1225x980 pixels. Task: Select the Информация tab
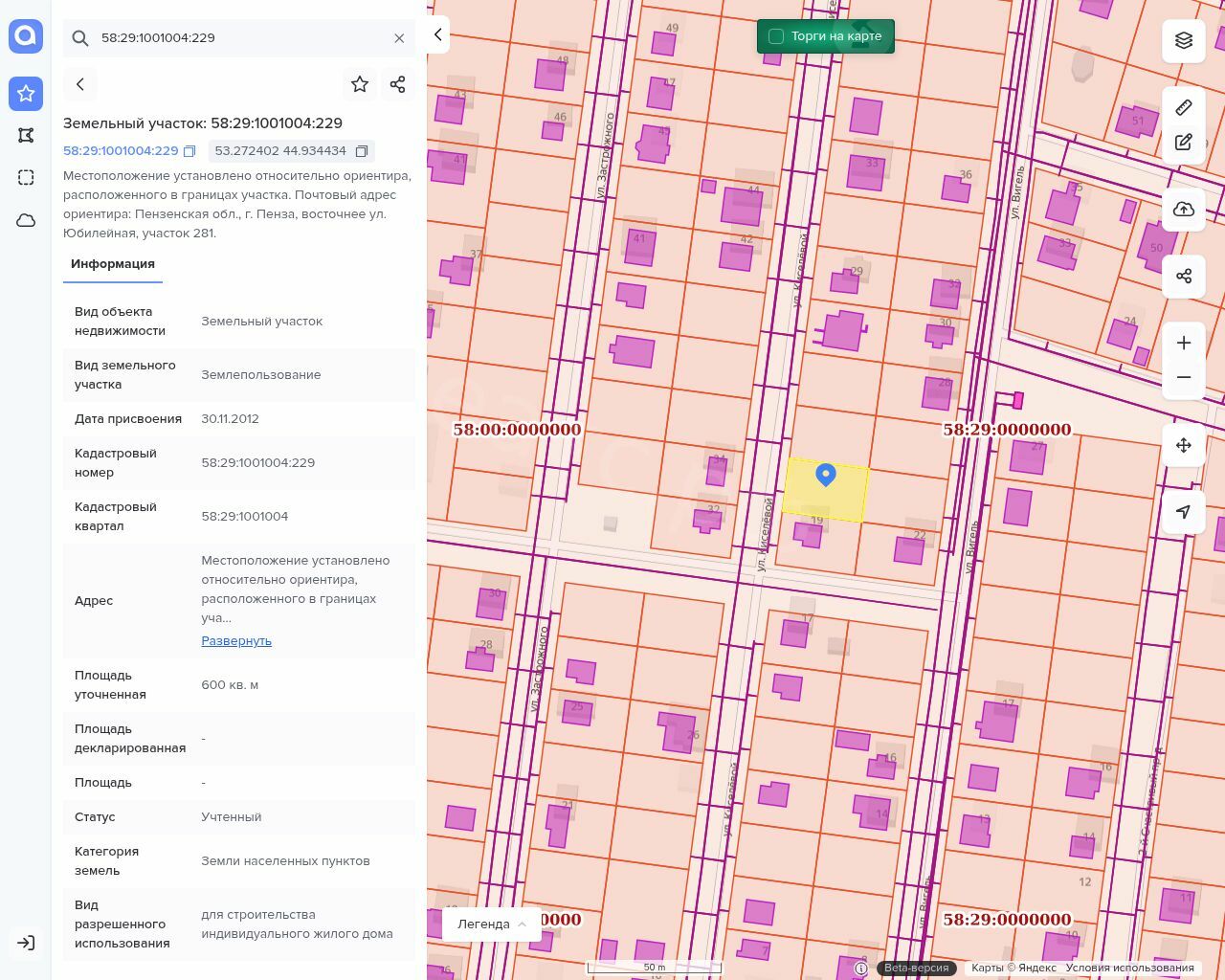113,264
